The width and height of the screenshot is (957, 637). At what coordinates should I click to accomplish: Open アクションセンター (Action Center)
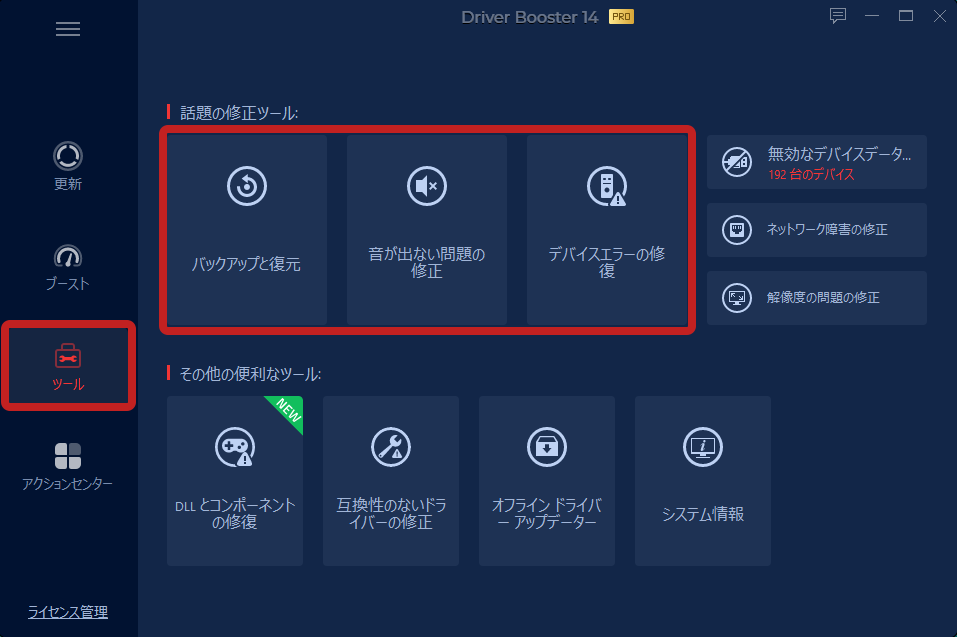(x=68, y=467)
